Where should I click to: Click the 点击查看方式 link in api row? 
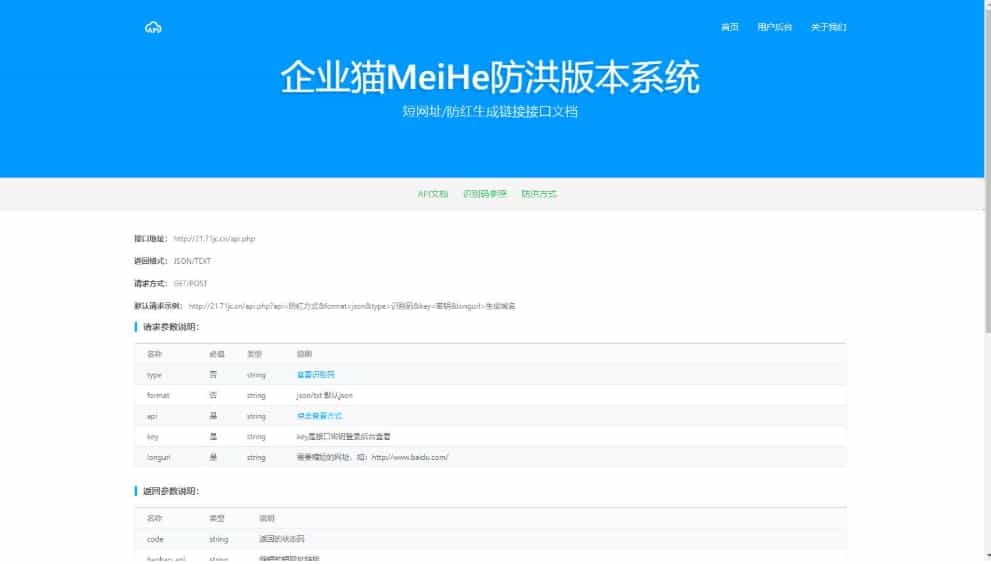319,416
